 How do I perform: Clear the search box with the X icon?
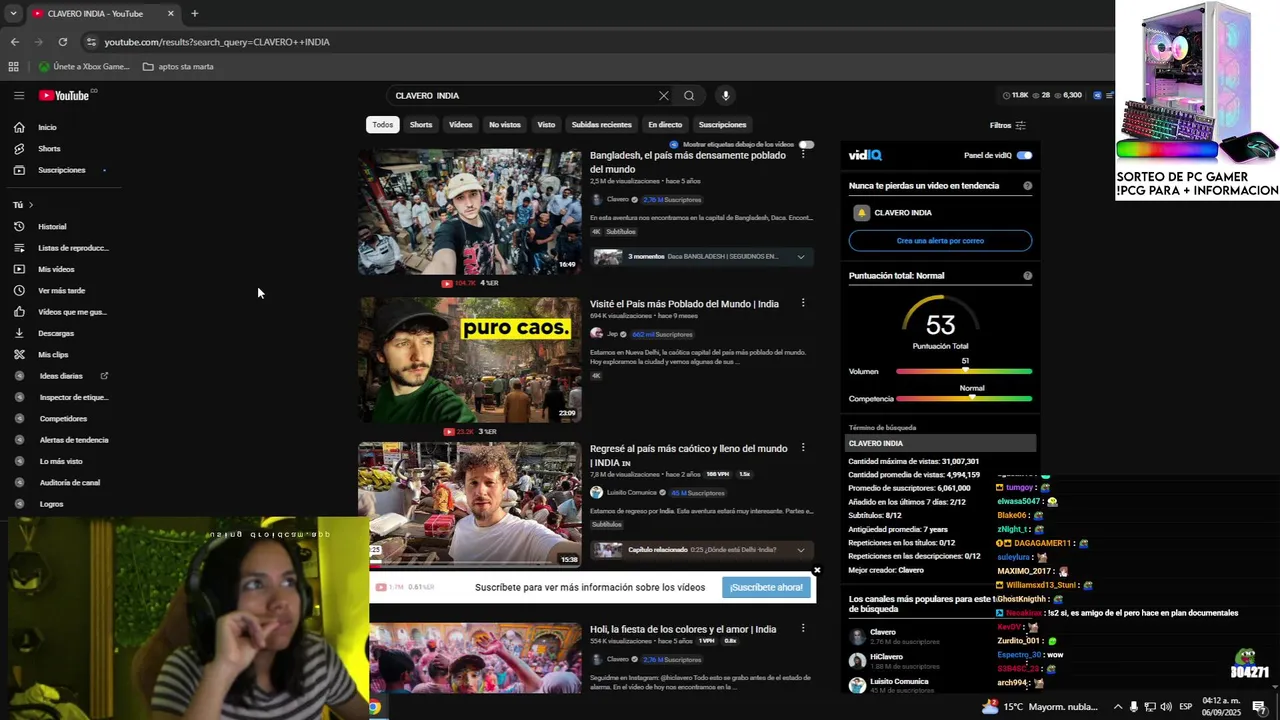pos(663,96)
